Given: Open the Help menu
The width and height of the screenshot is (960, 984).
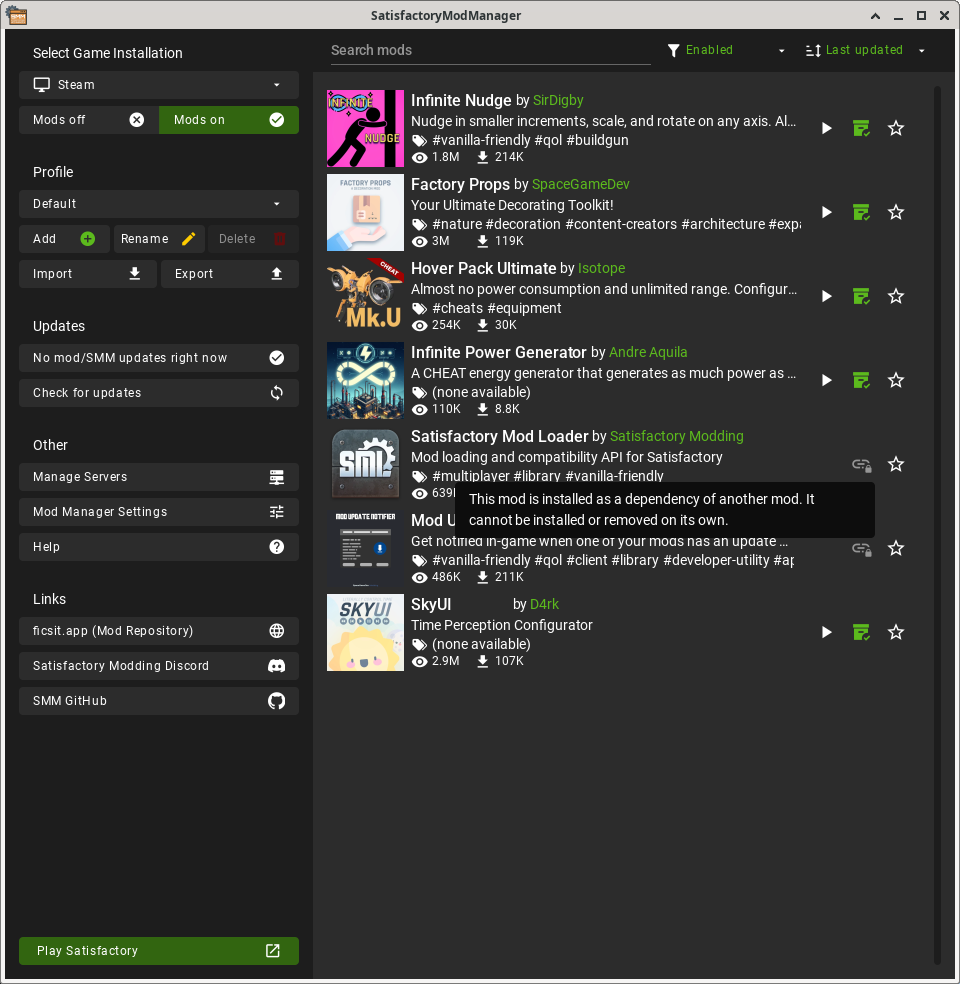Looking at the screenshot, I should pos(159,547).
